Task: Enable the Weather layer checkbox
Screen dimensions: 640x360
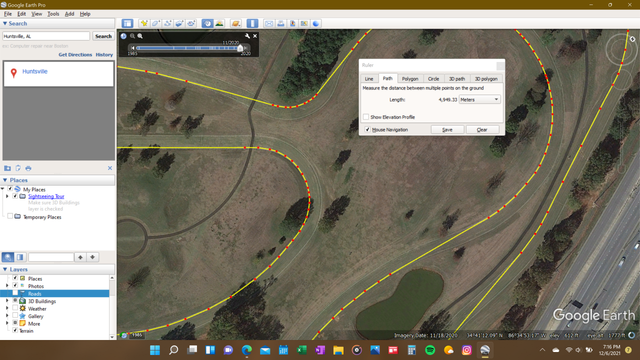Action: 15,308
